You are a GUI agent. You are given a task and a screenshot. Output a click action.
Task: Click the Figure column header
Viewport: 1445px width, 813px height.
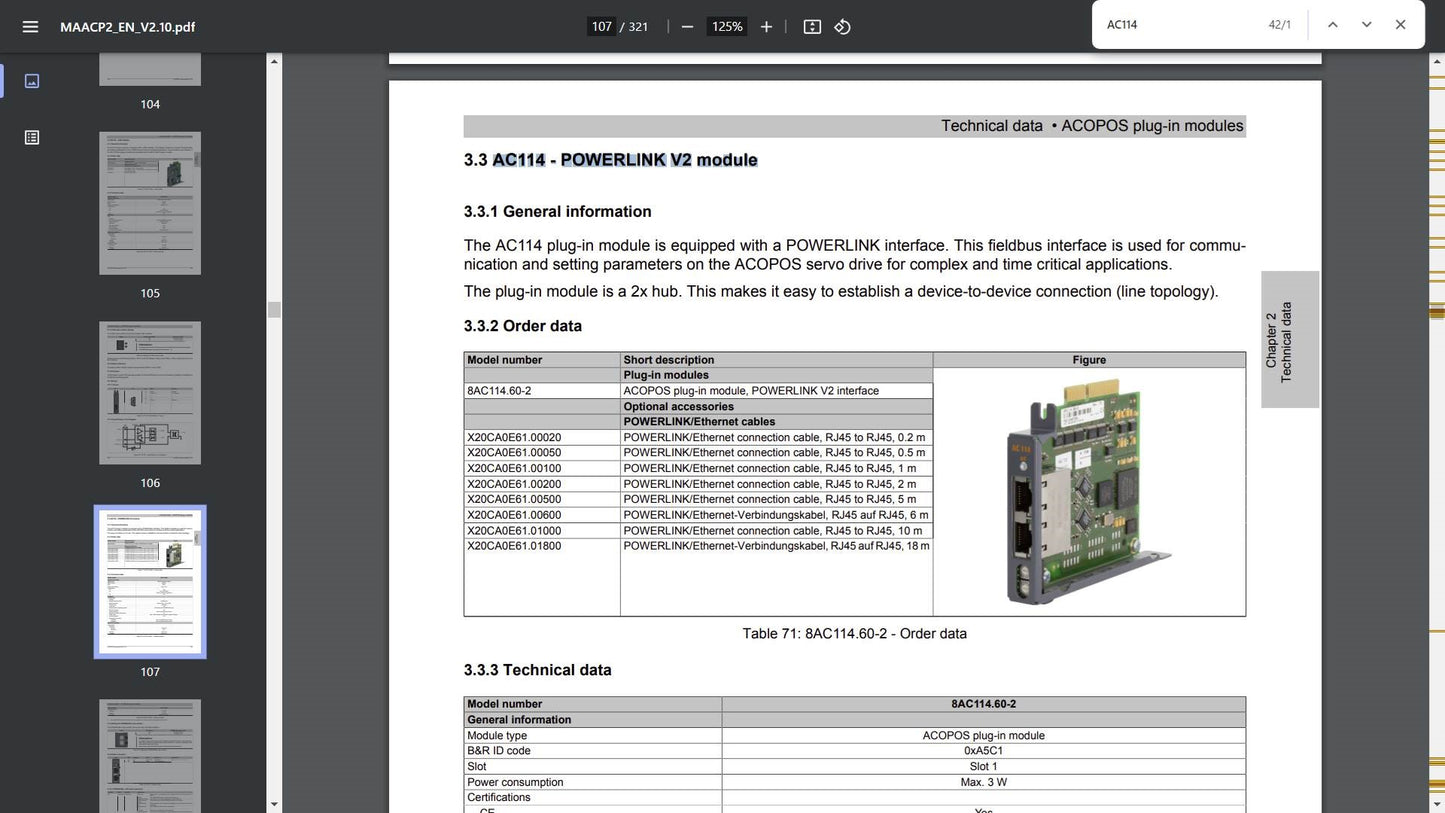(x=1089, y=360)
